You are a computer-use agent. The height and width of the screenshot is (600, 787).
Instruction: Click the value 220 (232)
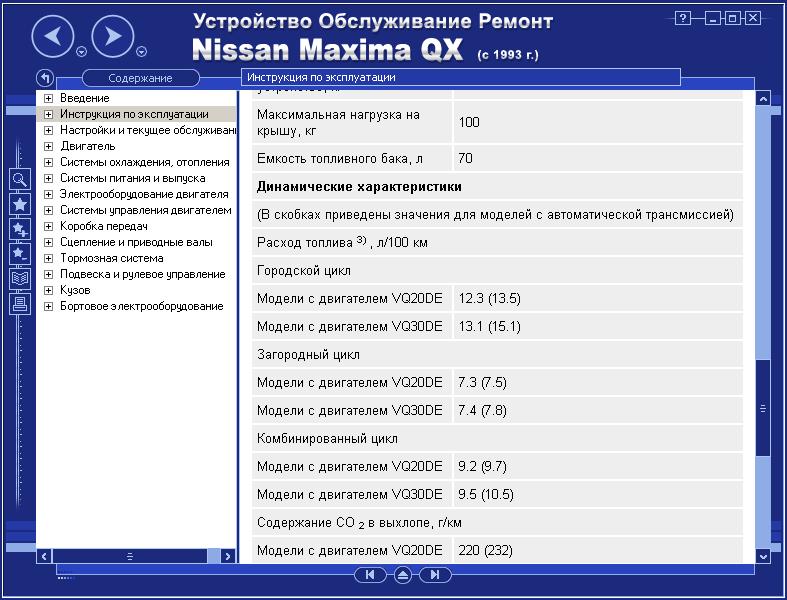485,551
